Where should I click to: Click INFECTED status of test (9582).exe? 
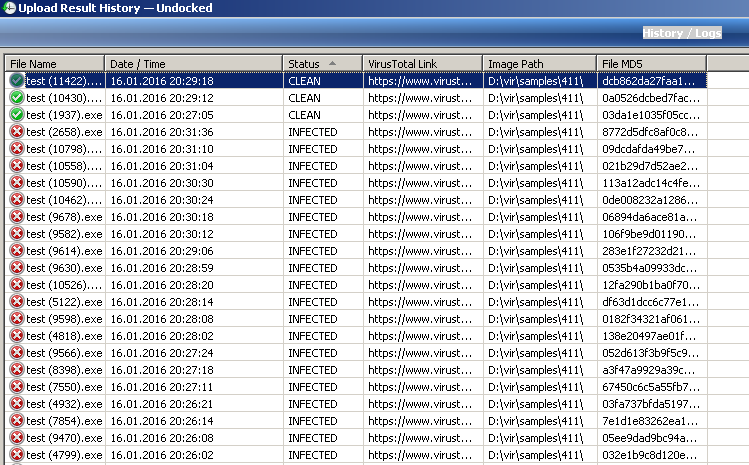pos(313,234)
